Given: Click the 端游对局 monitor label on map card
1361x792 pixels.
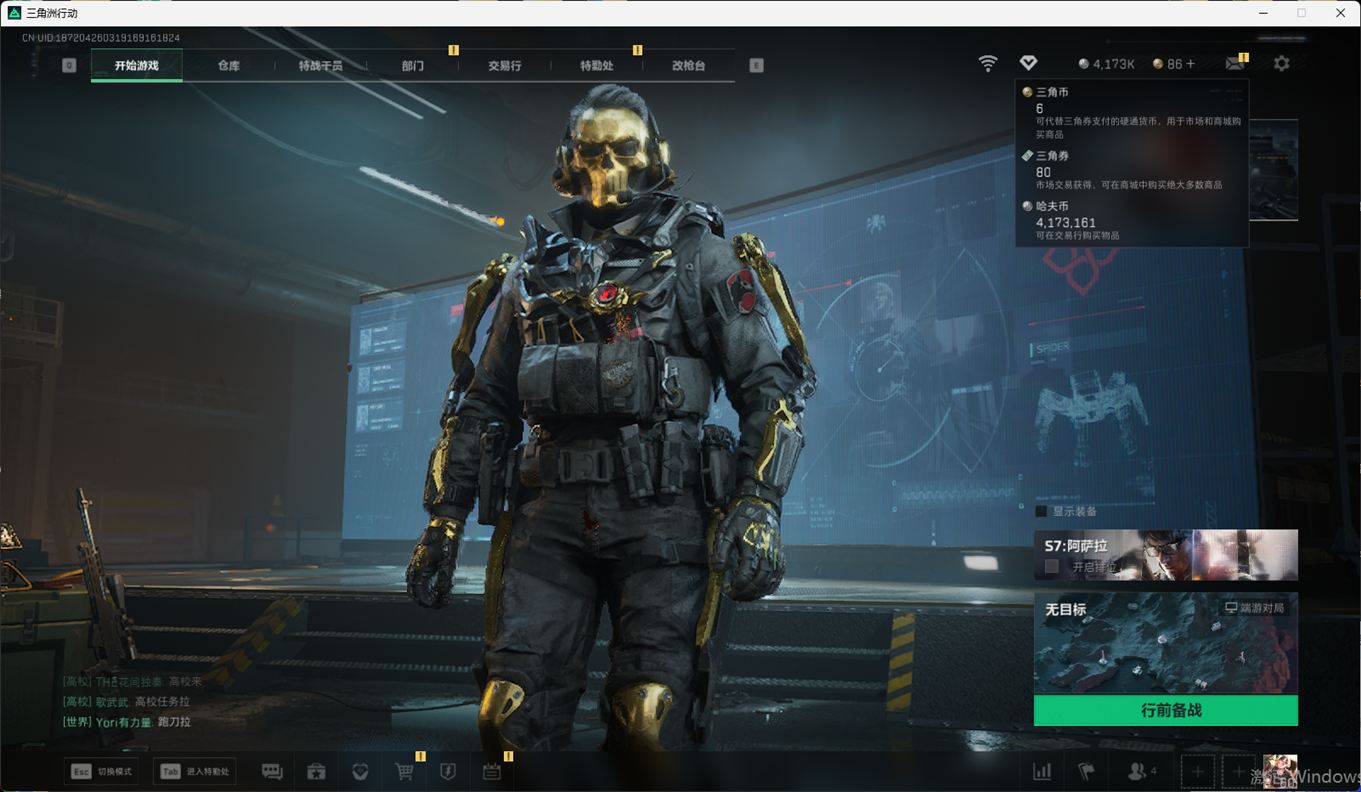Looking at the screenshot, I should [1255, 608].
